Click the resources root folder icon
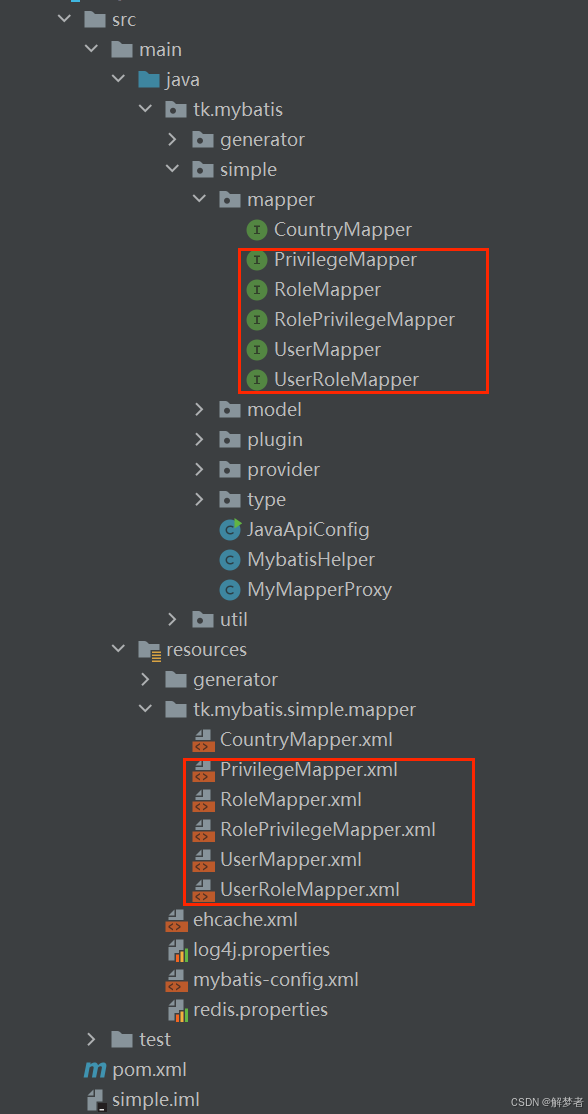The image size is (588, 1114). (x=149, y=649)
